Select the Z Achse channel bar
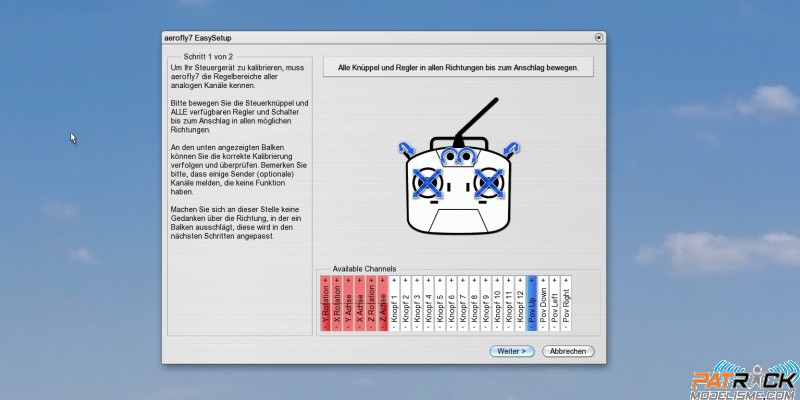Image resolution: width=800 pixels, height=400 pixels. point(383,303)
